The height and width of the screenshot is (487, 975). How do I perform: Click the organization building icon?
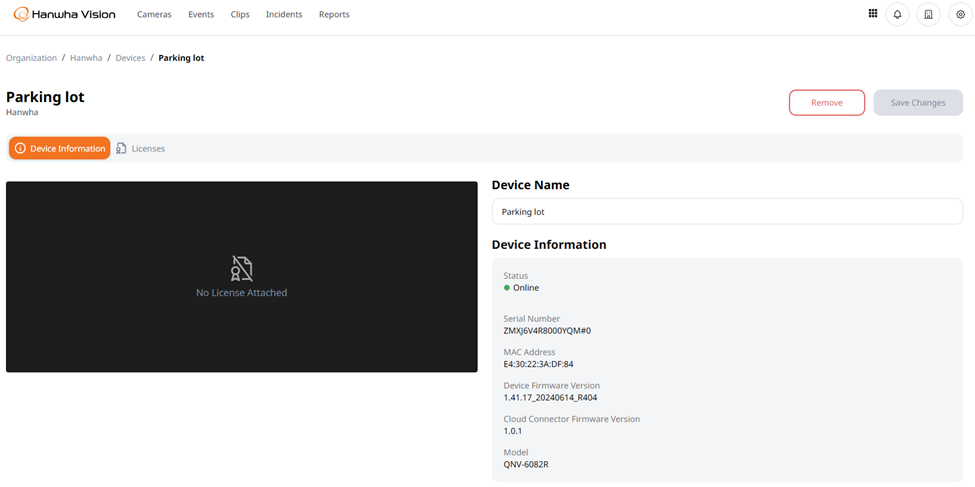click(928, 14)
